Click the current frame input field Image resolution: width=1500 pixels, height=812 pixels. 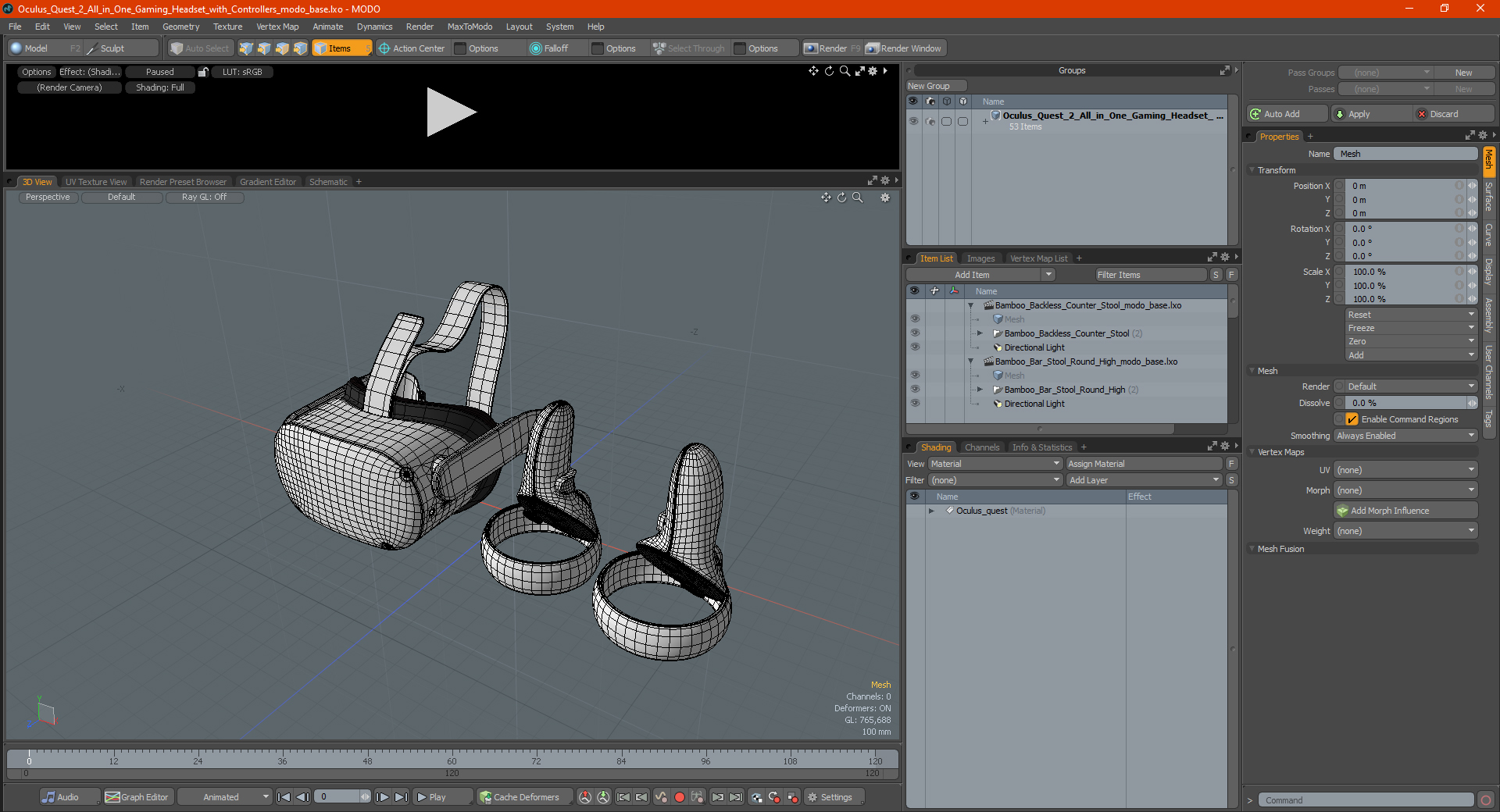(x=339, y=797)
